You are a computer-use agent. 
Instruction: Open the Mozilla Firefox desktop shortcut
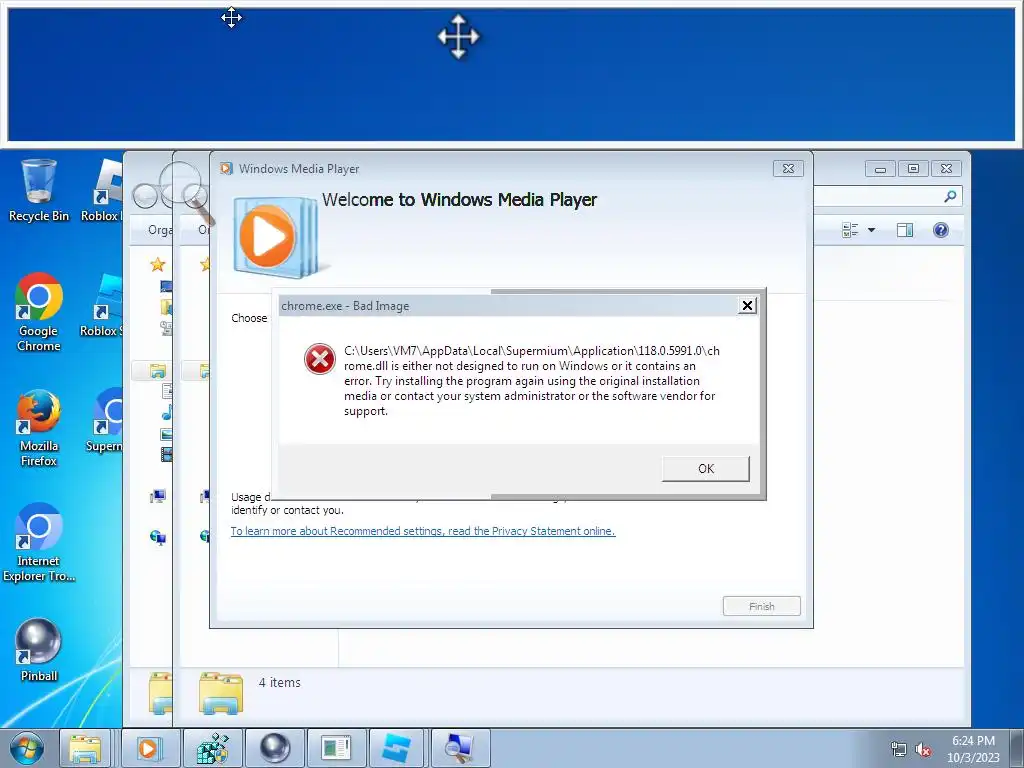coord(39,428)
